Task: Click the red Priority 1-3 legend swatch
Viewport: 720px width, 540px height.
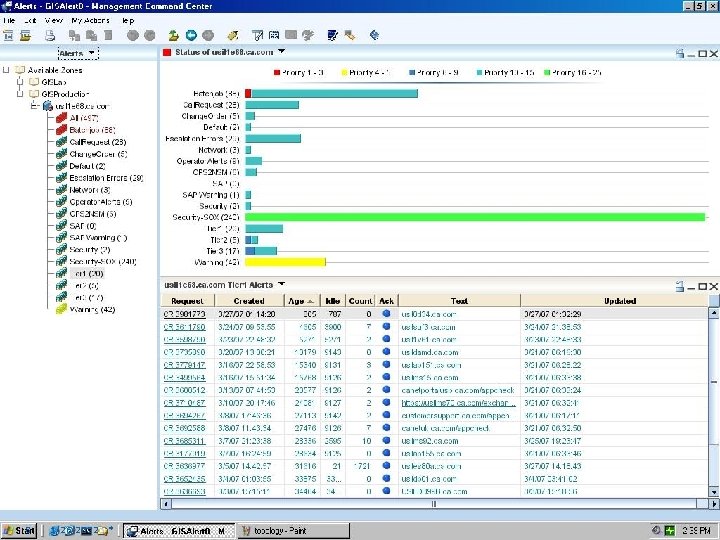Action: pos(276,73)
